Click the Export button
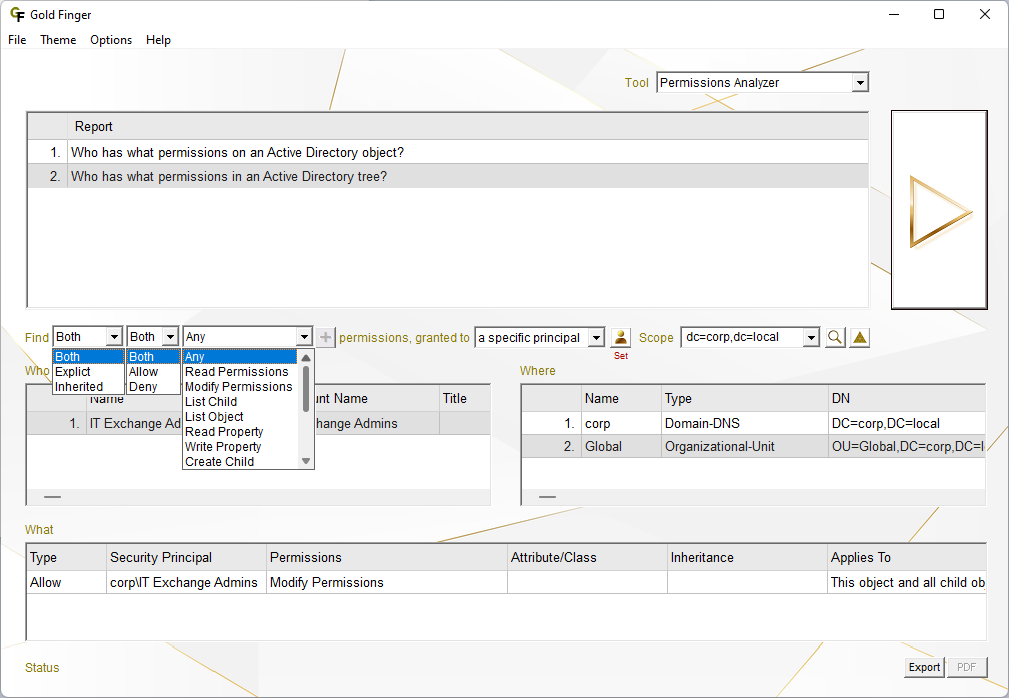Screen dimensions: 1009x698 [923, 667]
